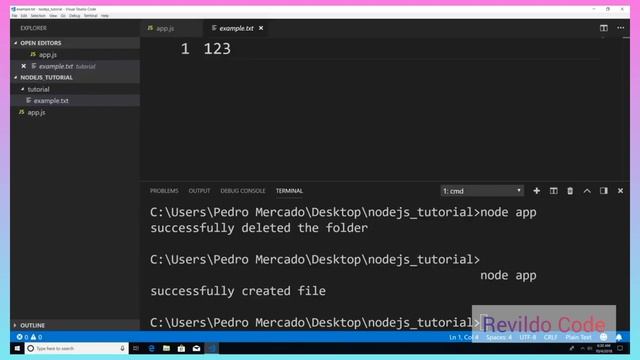Collapse the NODEJS_TUTORIAL folder section
This screenshot has width=640, height=360.
point(46,78)
